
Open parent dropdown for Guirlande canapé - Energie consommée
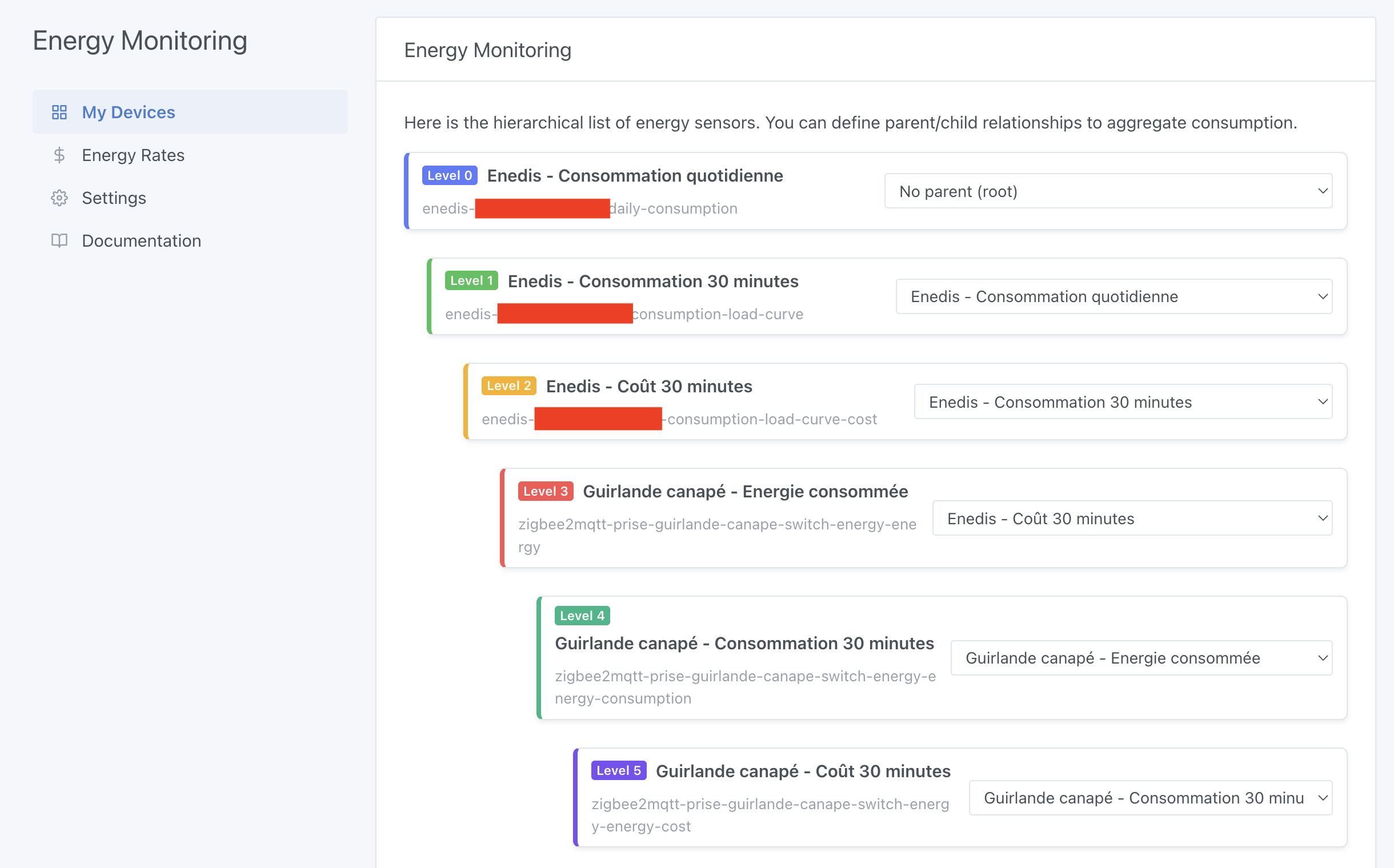point(1132,518)
